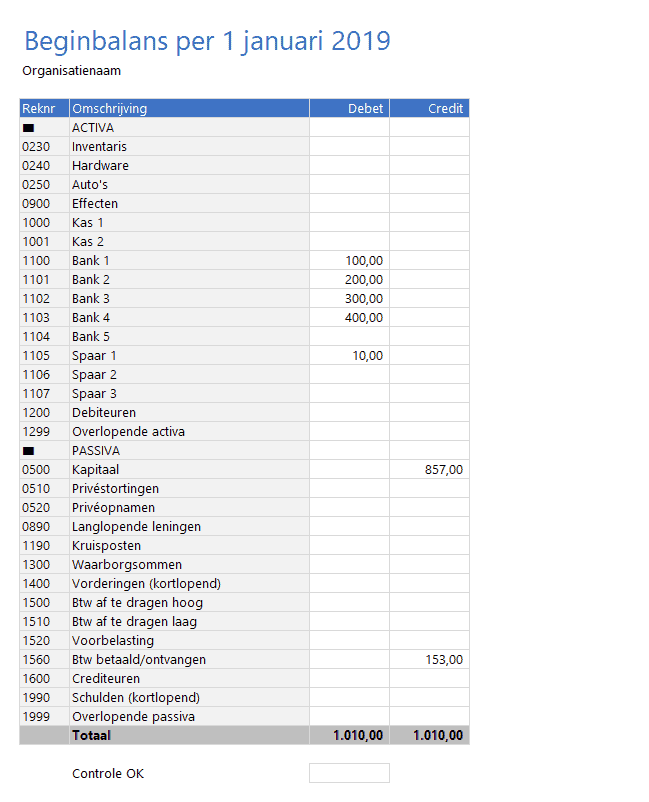Screen dimensions: 649x802
Task: Select Spaar 1 debet amount 10,00
Action: tap(349, 356)
